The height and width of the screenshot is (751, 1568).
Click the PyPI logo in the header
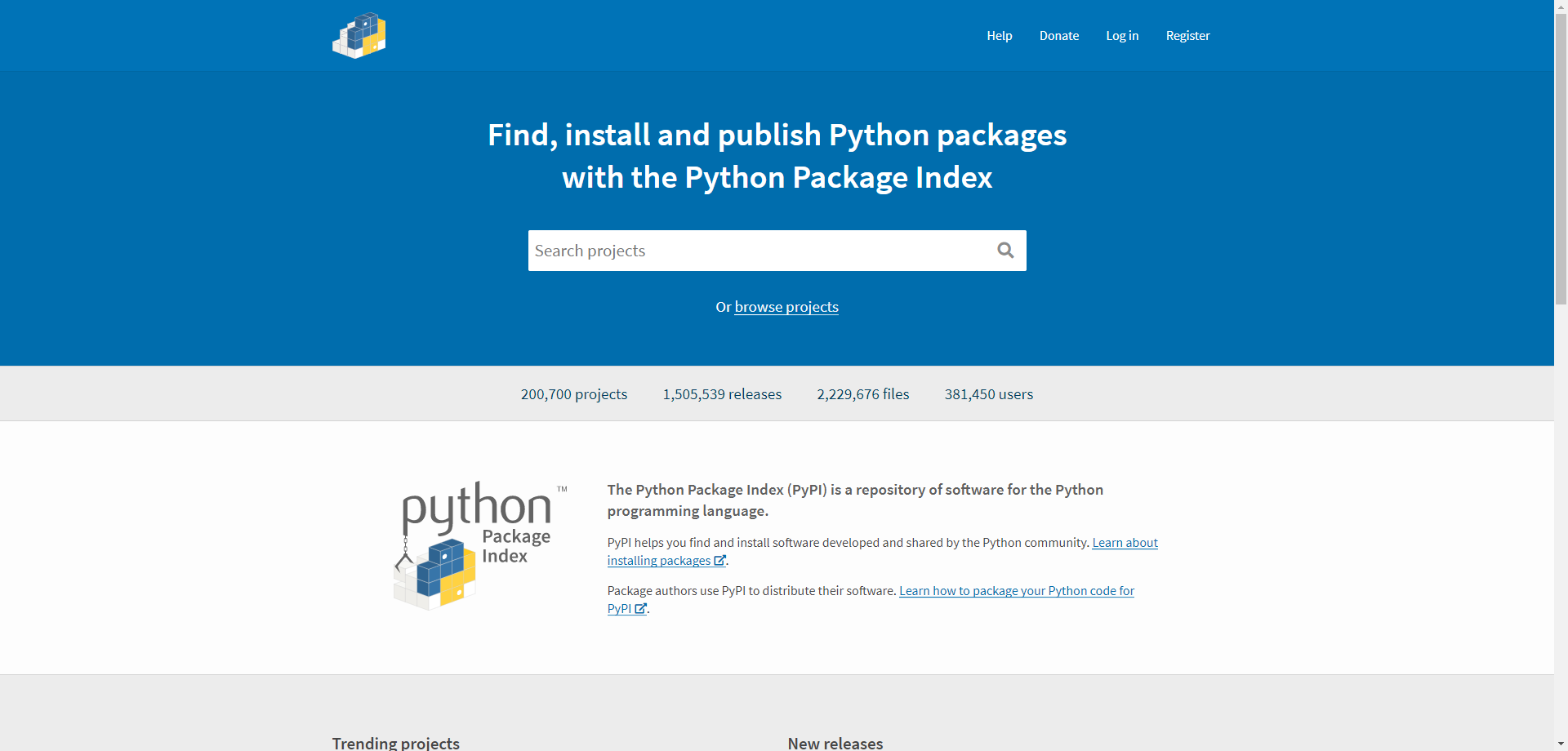point(359,36)
